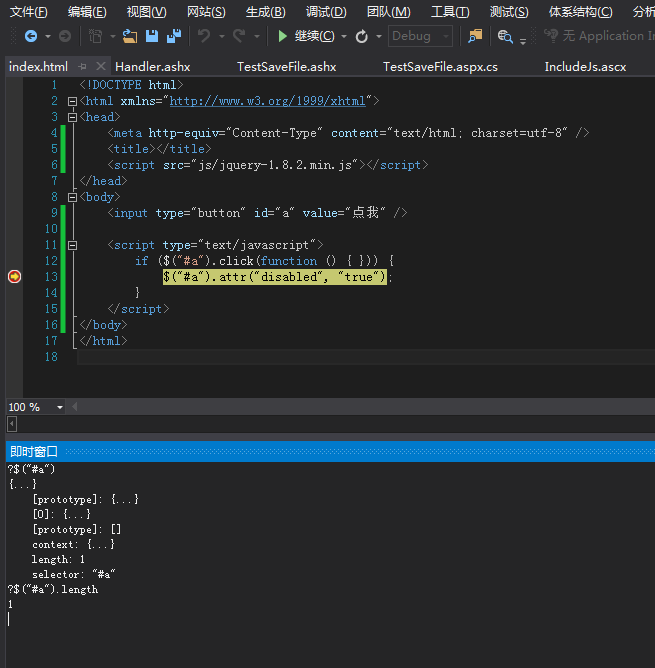This screenshot has height=668, width=655.
Task: Collapse the head element on line 3
Action: click(72, 117)
